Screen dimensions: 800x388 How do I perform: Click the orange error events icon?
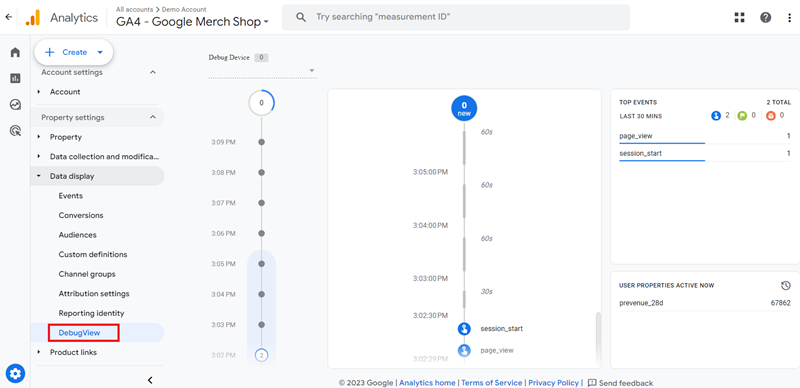[x=770, y=116]
